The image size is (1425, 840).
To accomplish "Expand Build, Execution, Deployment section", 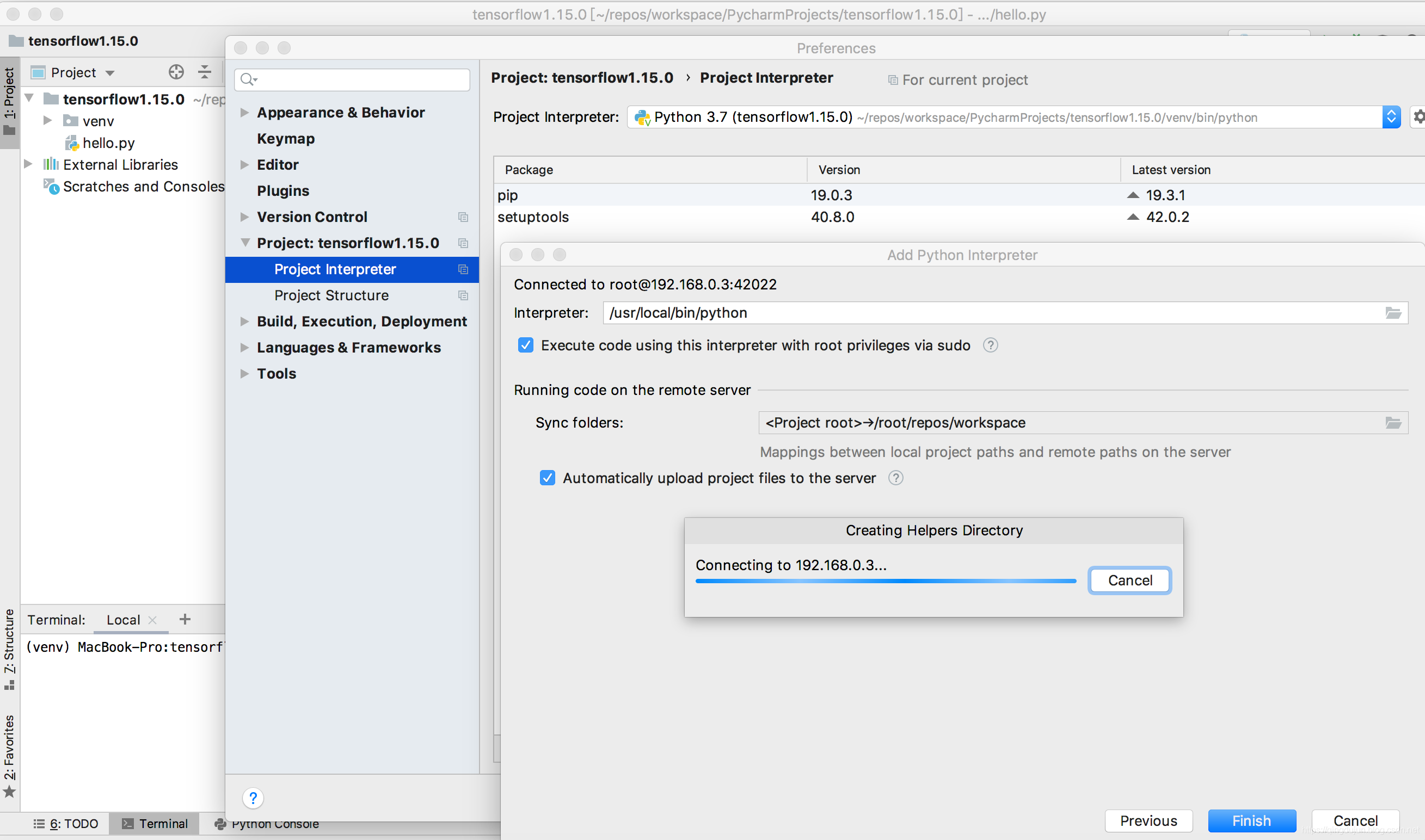I will point(244,322).
